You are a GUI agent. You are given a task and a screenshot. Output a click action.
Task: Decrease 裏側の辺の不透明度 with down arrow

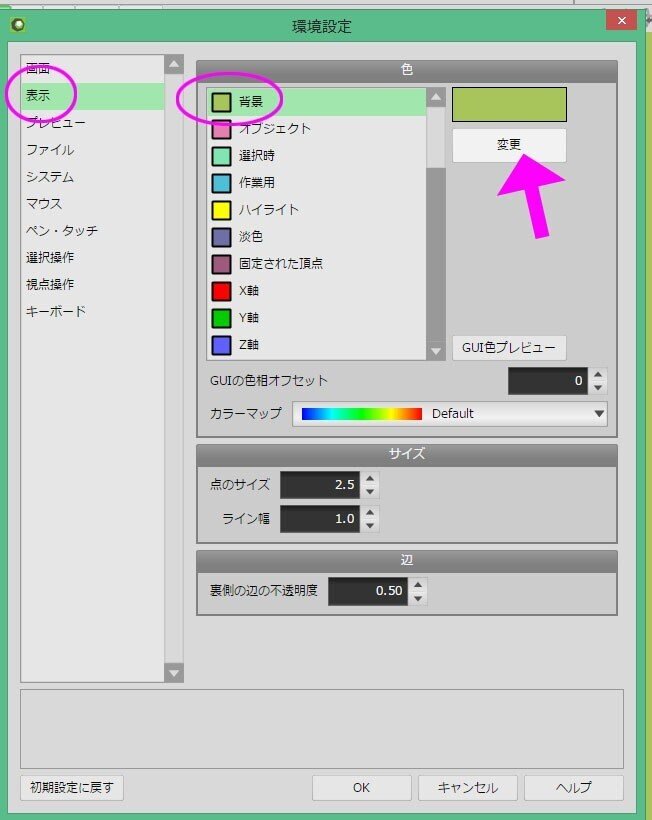(x=418, y=598)
